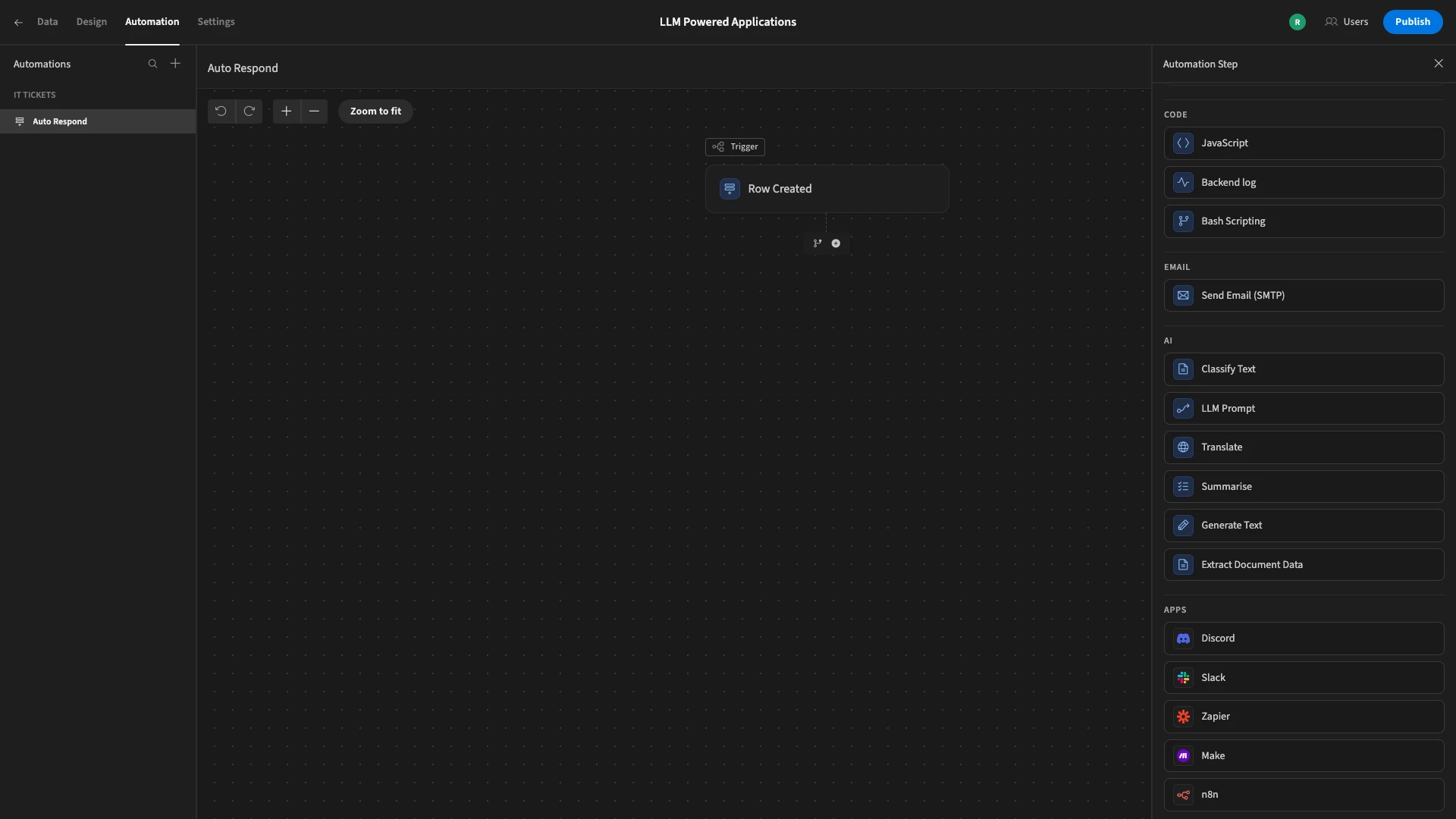The height and width of the screenshot is (819, 1456).
Task: Close the Automation Step panel
Action: [x=1439, y=64]
